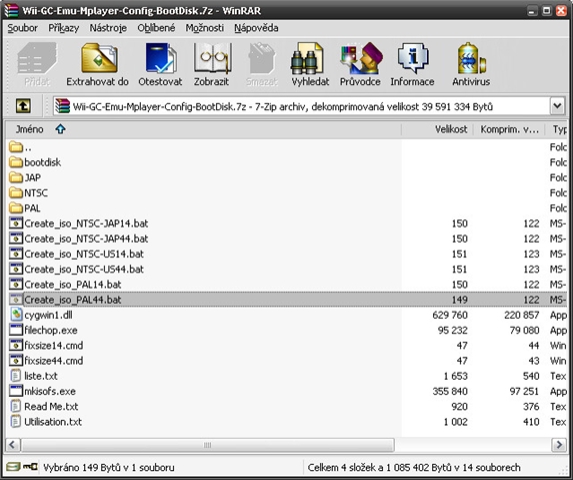Click size value 1 002
Image resolution: width=573 pixels, height=480 pixels.
pos(455,422)
